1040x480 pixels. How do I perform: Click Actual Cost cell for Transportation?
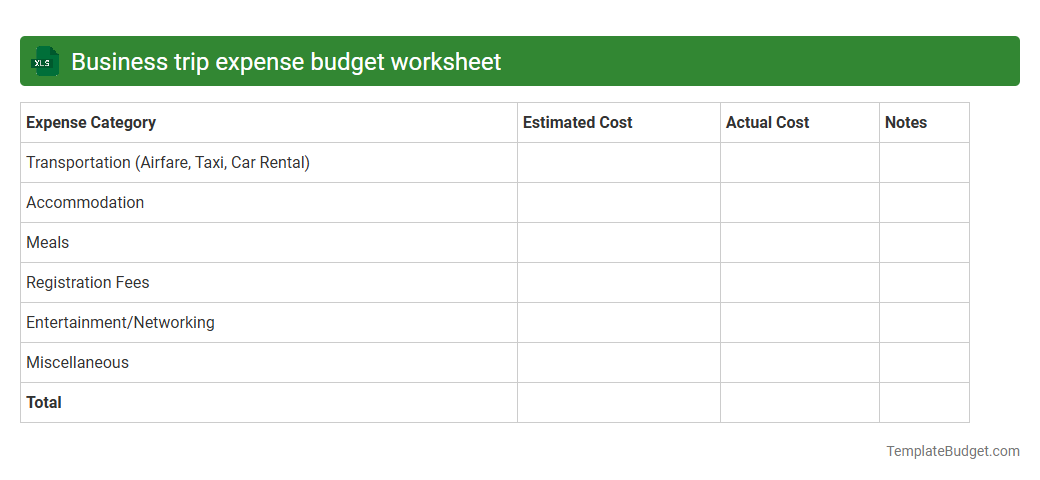pyautogui.click(x=800, y=162)
